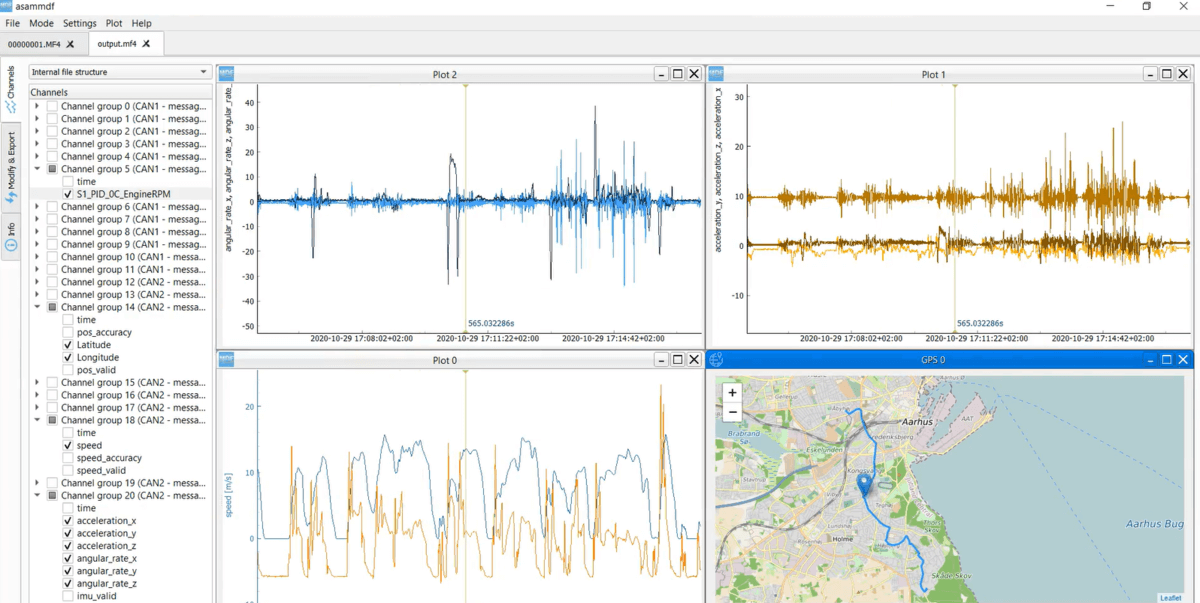The image size is (1200, 603).
Task: Click the acceleration_y channel name
Action: click(x=106, y=533)
